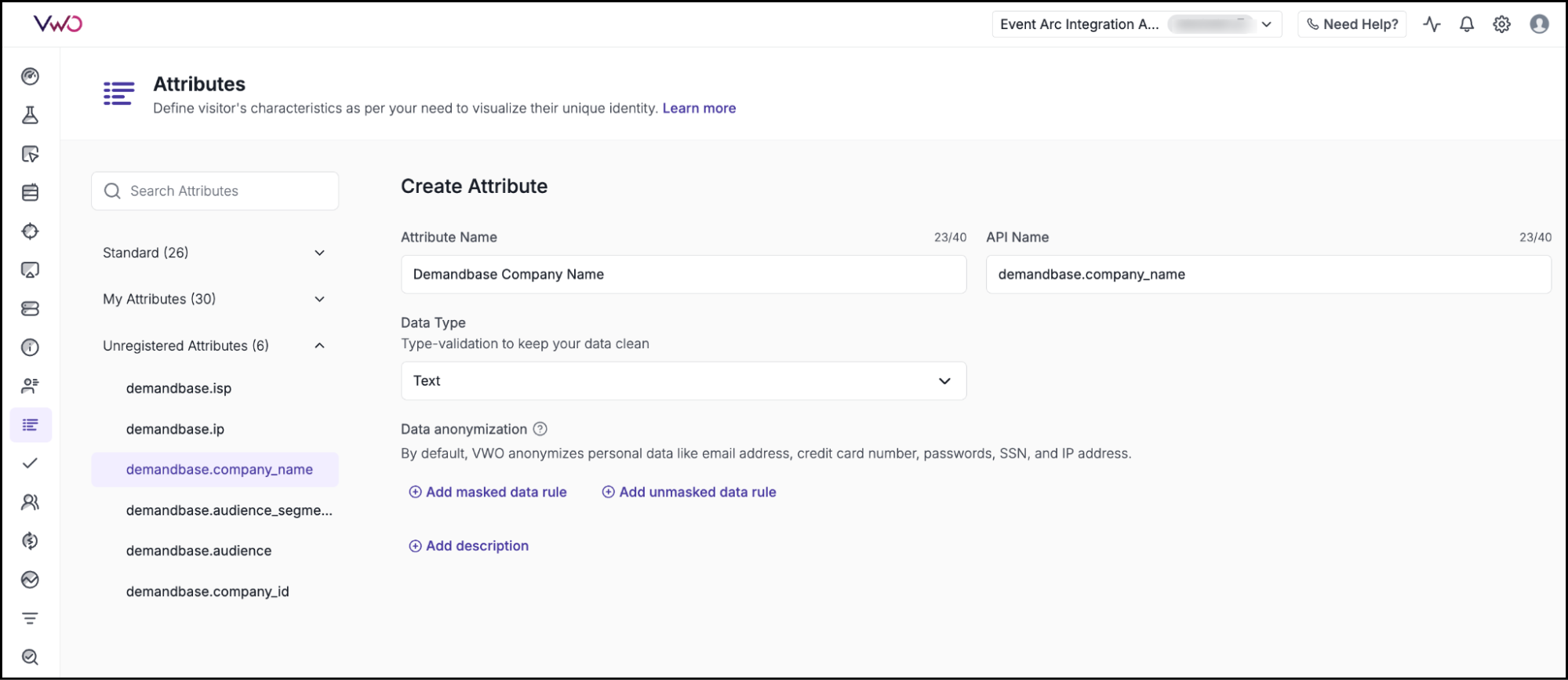The image size is (1568, 680).
Task: Open the info circle icon in sidebar
Action: [x=30, y=347]
